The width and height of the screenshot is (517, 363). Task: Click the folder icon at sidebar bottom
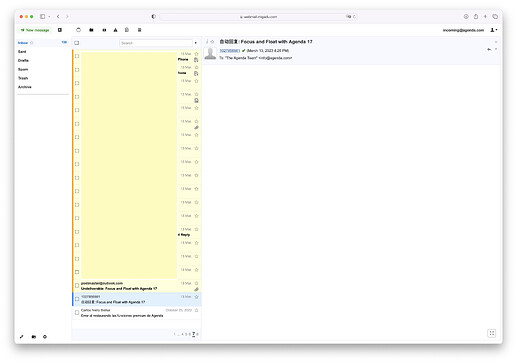(34, 337)
